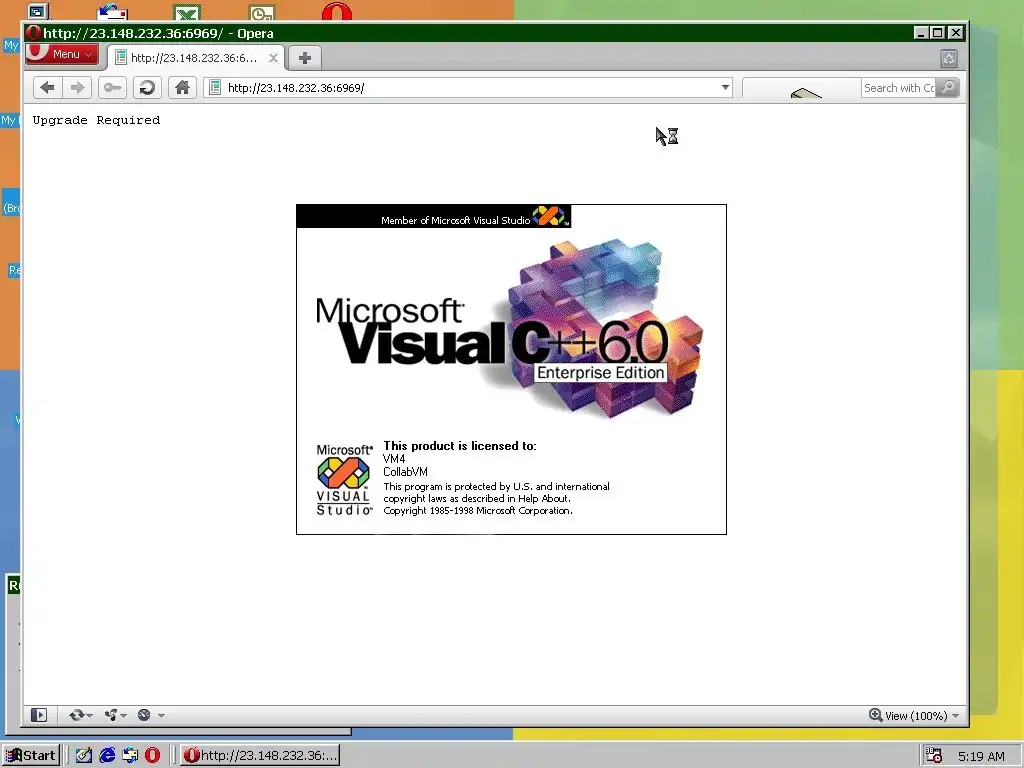The height and width of the screenshot is (768, 1024).
Task: Select the Excel desktop shortcut icon
Action: pos(187,12)
